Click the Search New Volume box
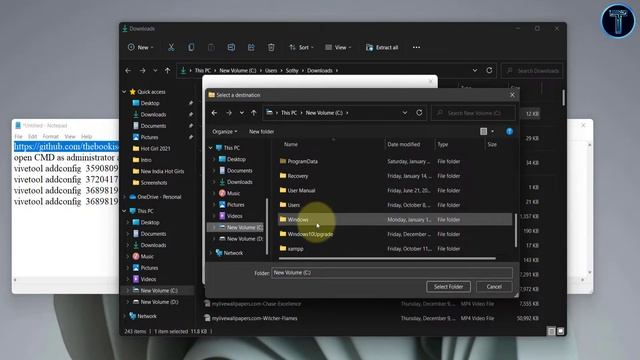 coord(473,113)
